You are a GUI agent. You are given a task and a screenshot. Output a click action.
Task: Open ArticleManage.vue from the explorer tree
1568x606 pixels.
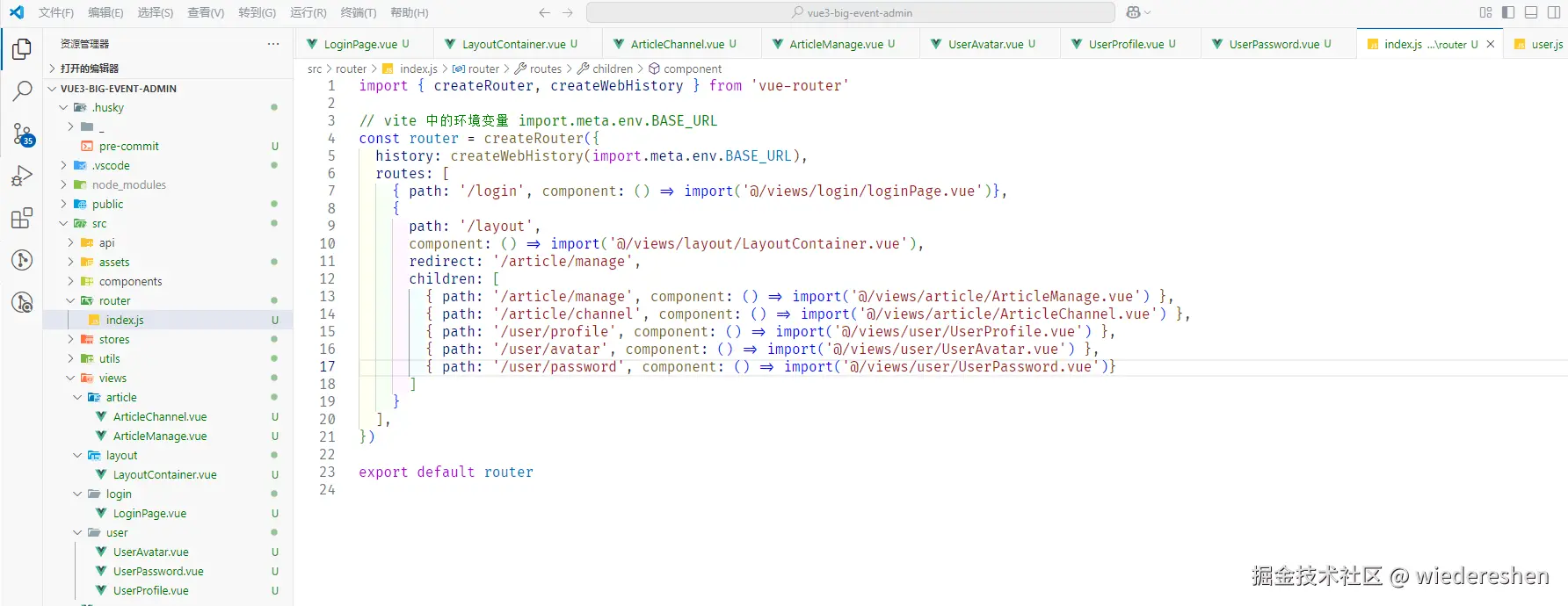167,436
